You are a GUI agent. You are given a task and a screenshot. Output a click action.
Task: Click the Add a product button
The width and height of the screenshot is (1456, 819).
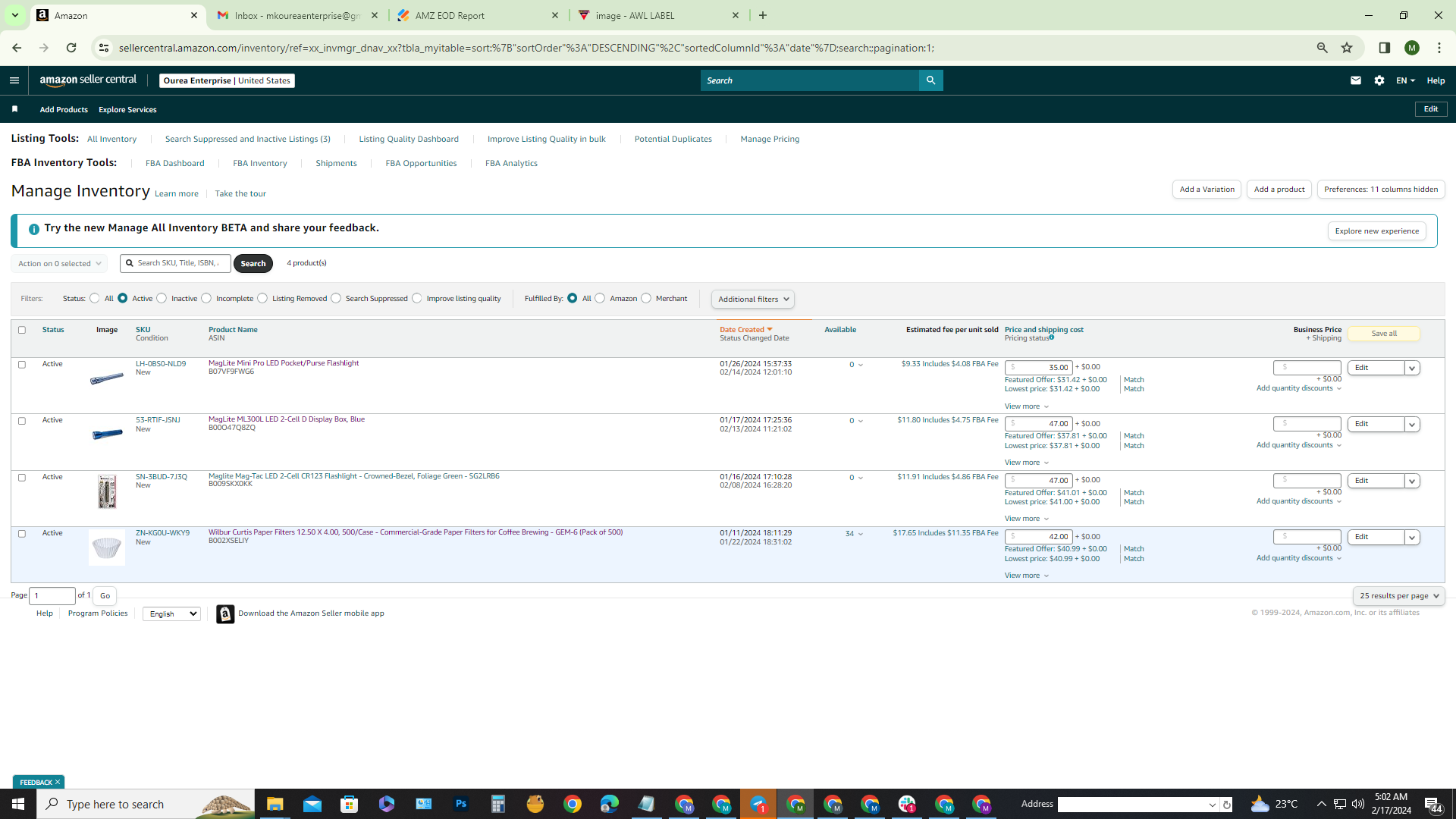(1279, 190)
